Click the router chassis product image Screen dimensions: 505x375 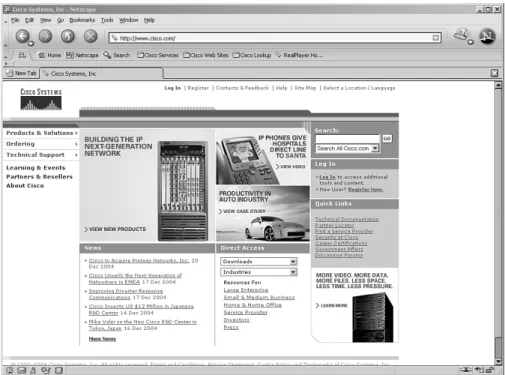(183, 191)
